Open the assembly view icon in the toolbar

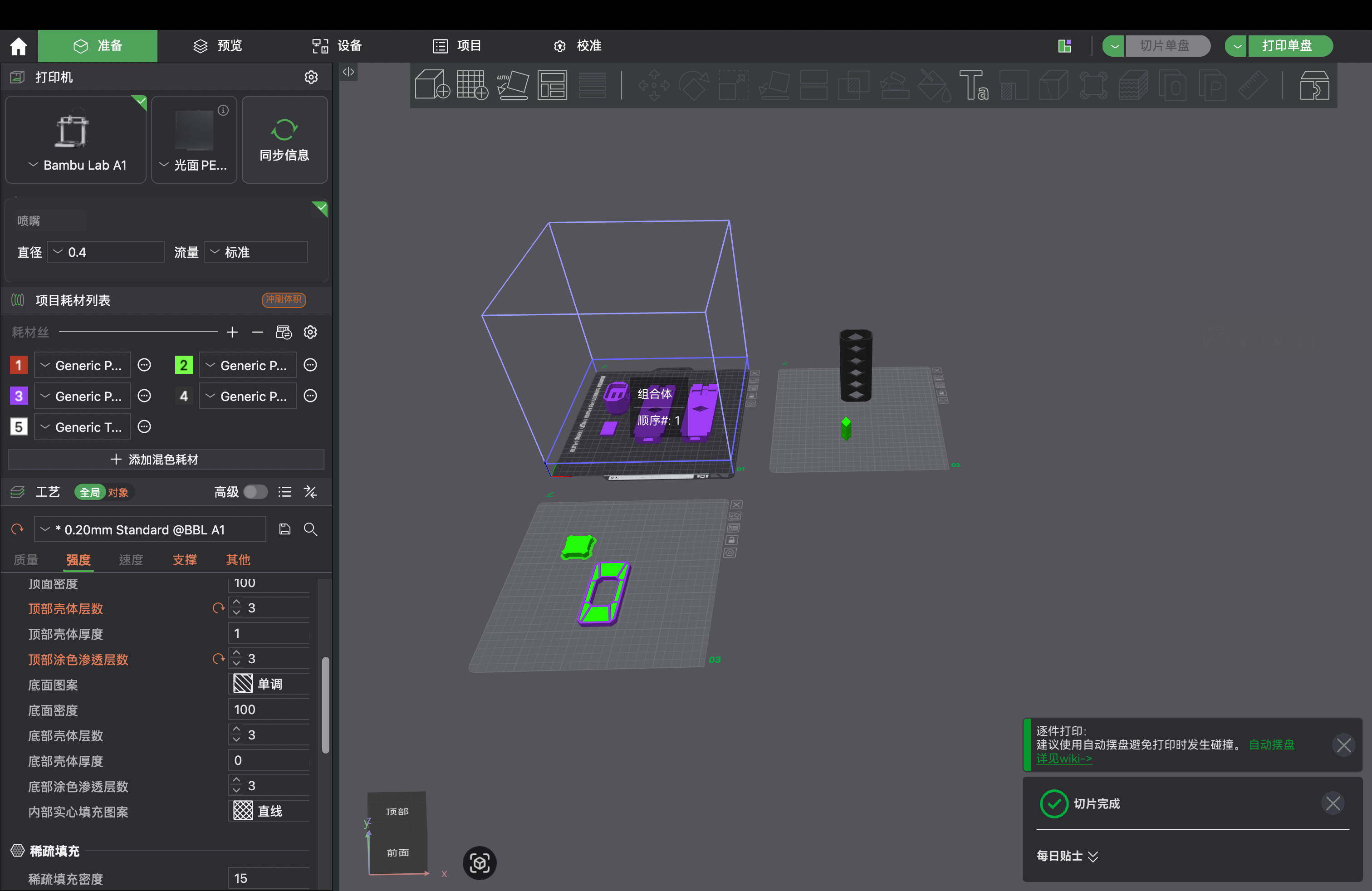point(1314,85)
